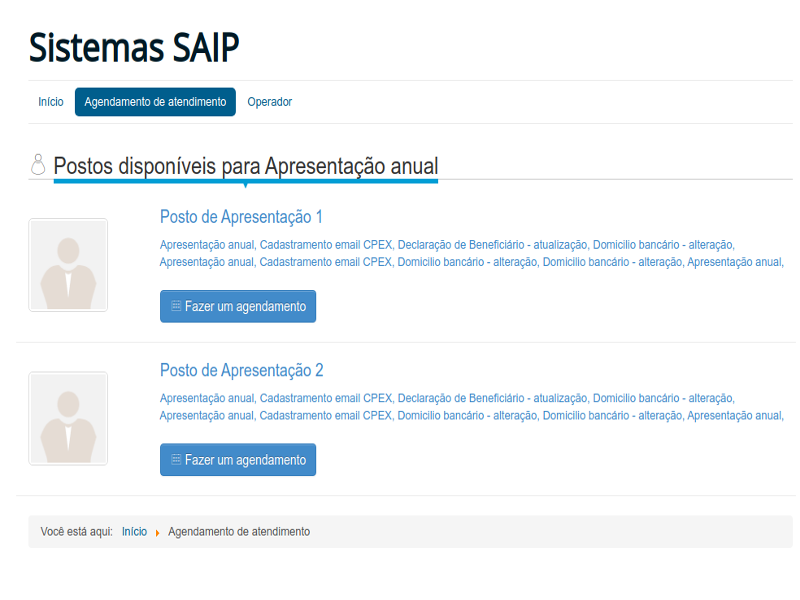Click the avatar image for Posto de Apresentação 1
The width and height of the screenshot is (800, 600).
pos(68,265)
